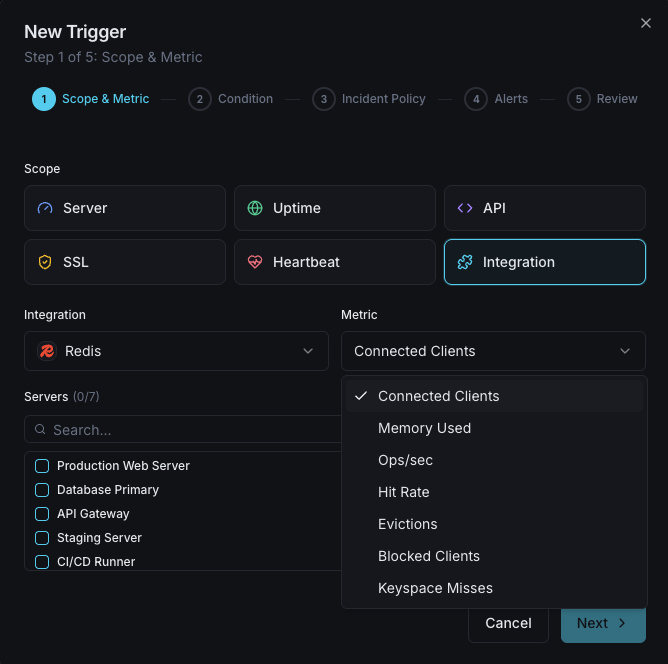
Task: Select Connected Clients option in list
Action: (494, 396)
